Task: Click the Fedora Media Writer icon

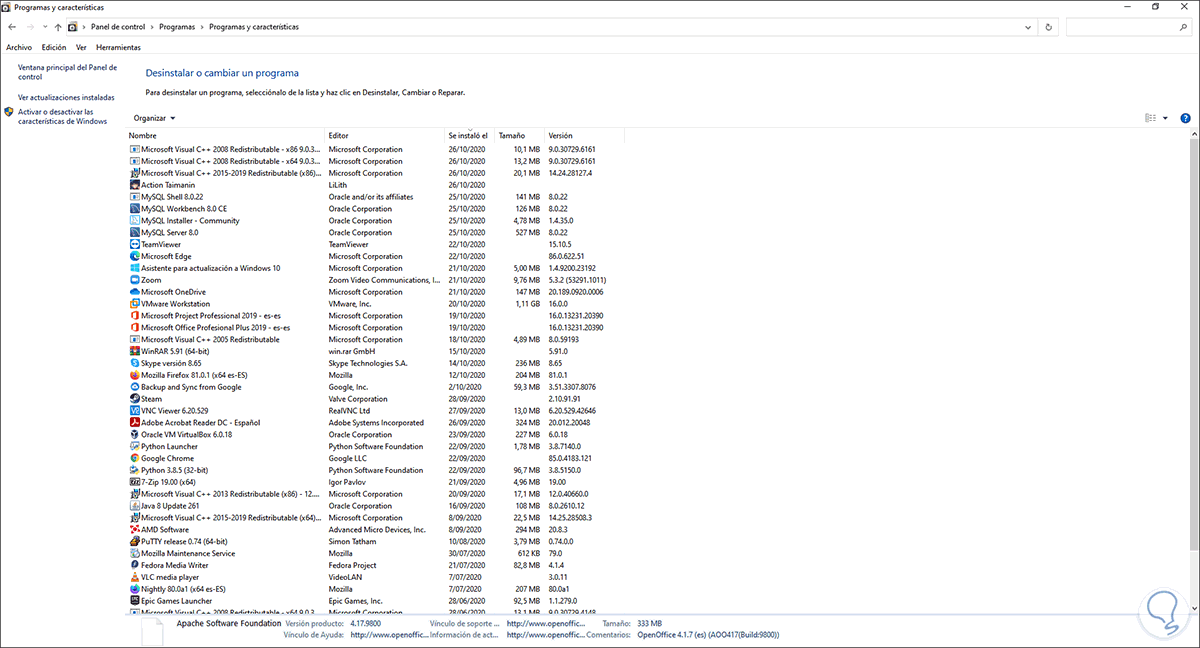Action: tap(134, 566)
